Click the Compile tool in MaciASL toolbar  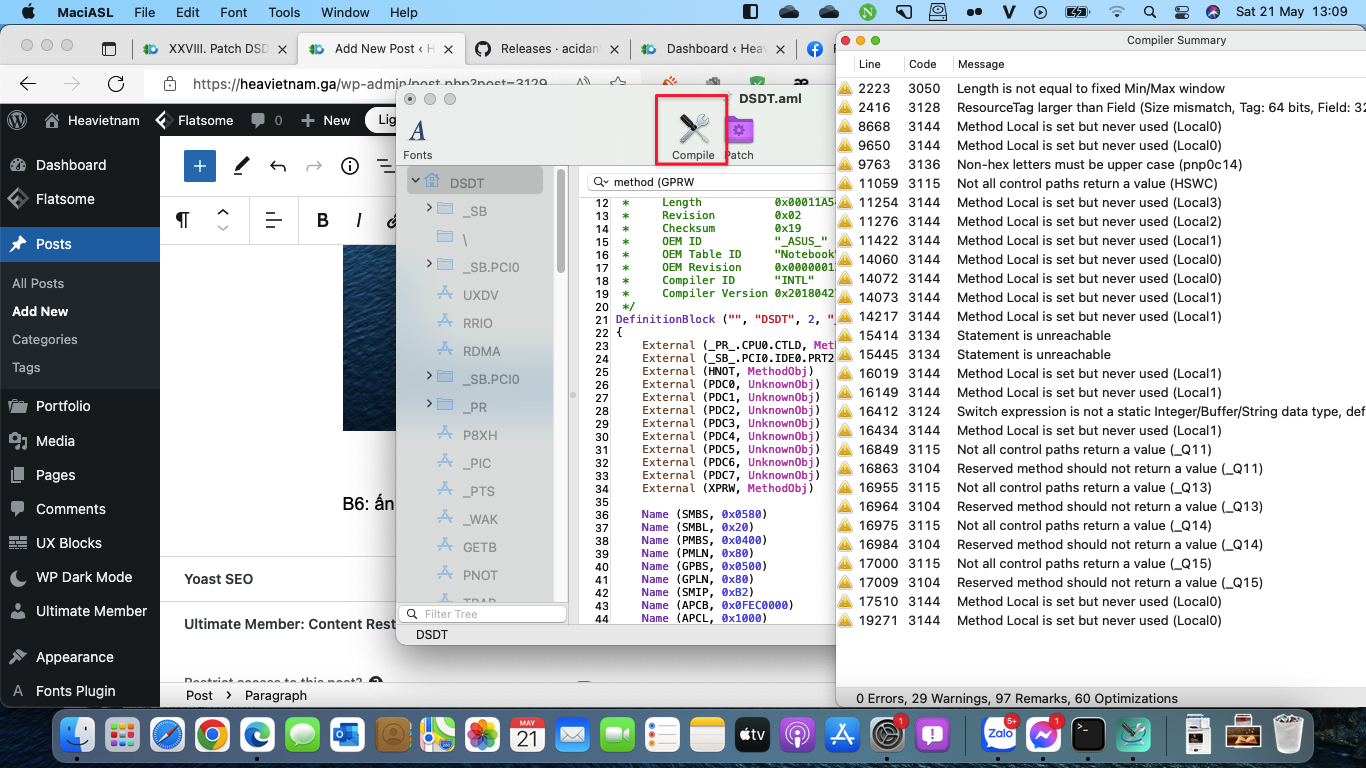[x=692, y=131]
